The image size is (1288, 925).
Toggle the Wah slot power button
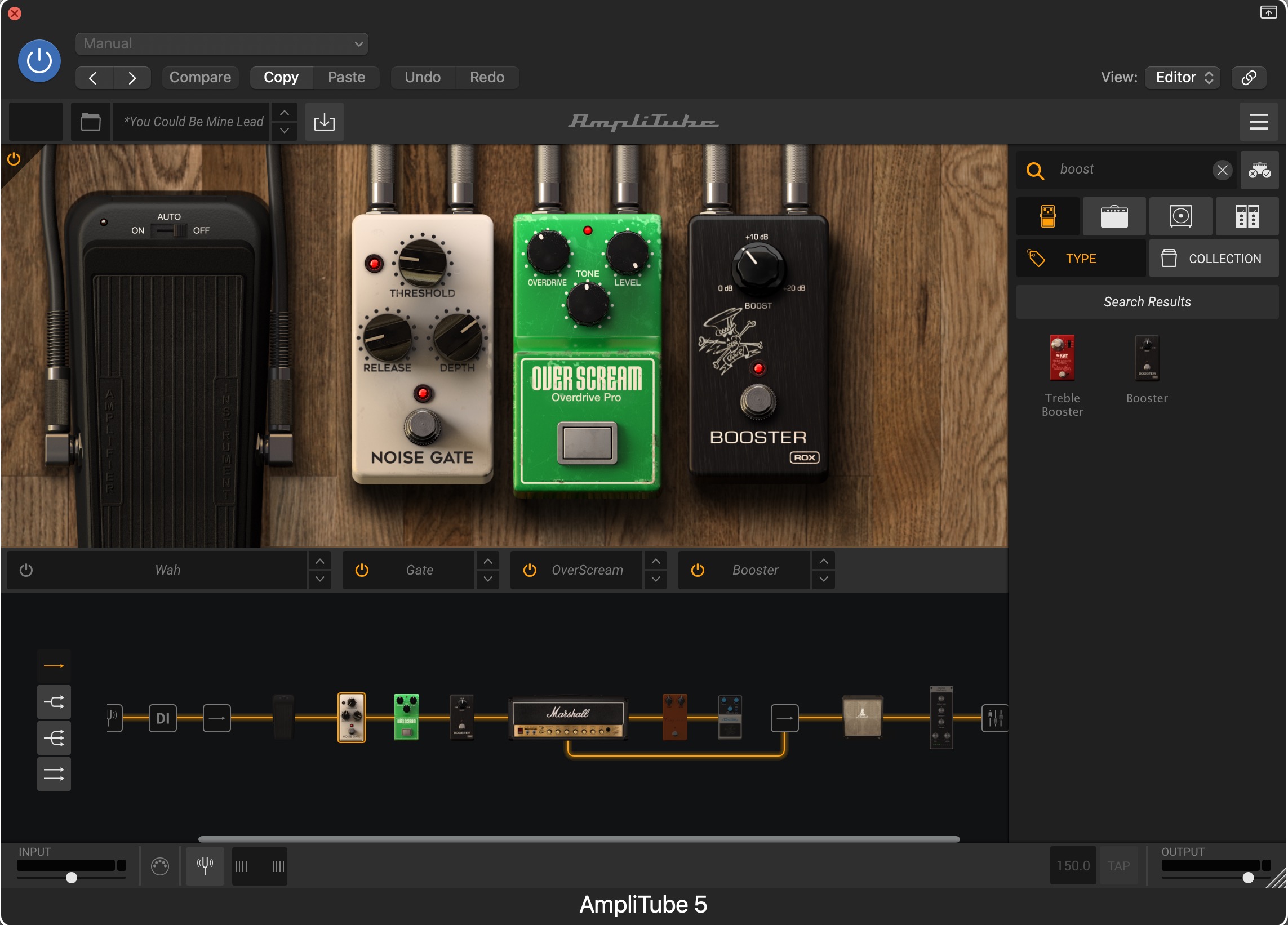click(x=26, y=570)
